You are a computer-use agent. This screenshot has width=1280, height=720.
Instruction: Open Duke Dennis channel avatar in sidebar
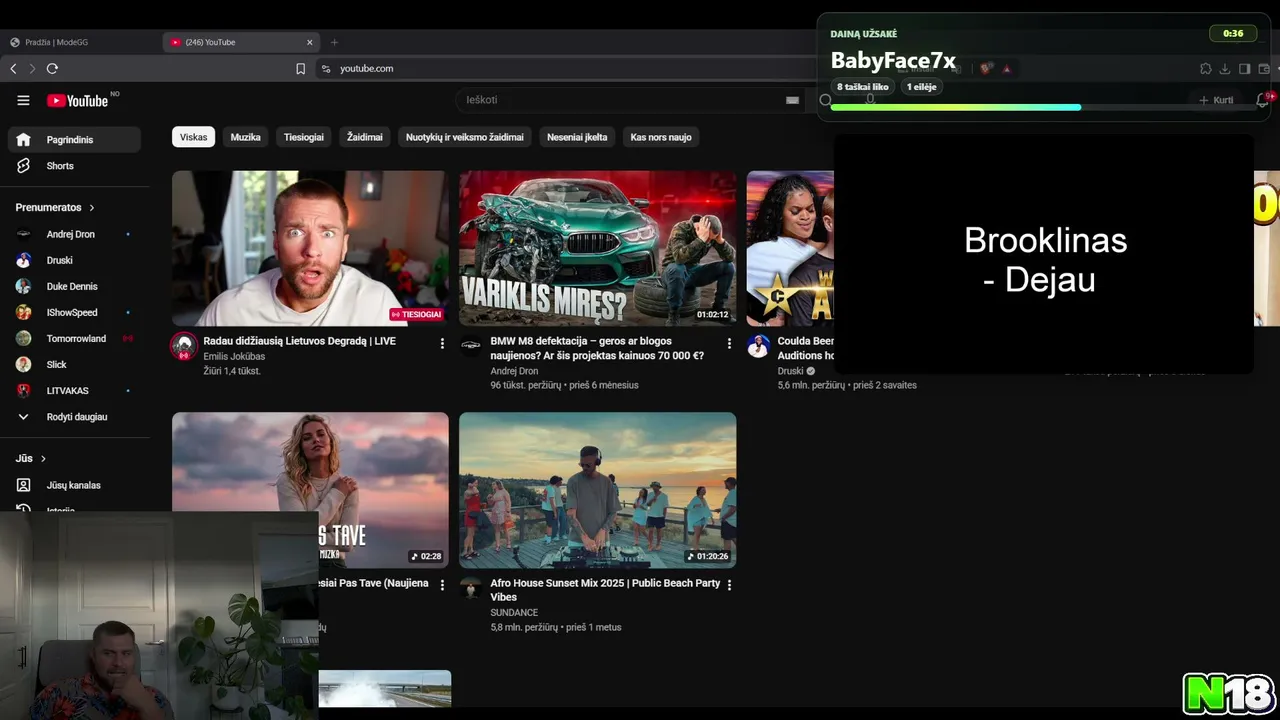coord(23,286)
